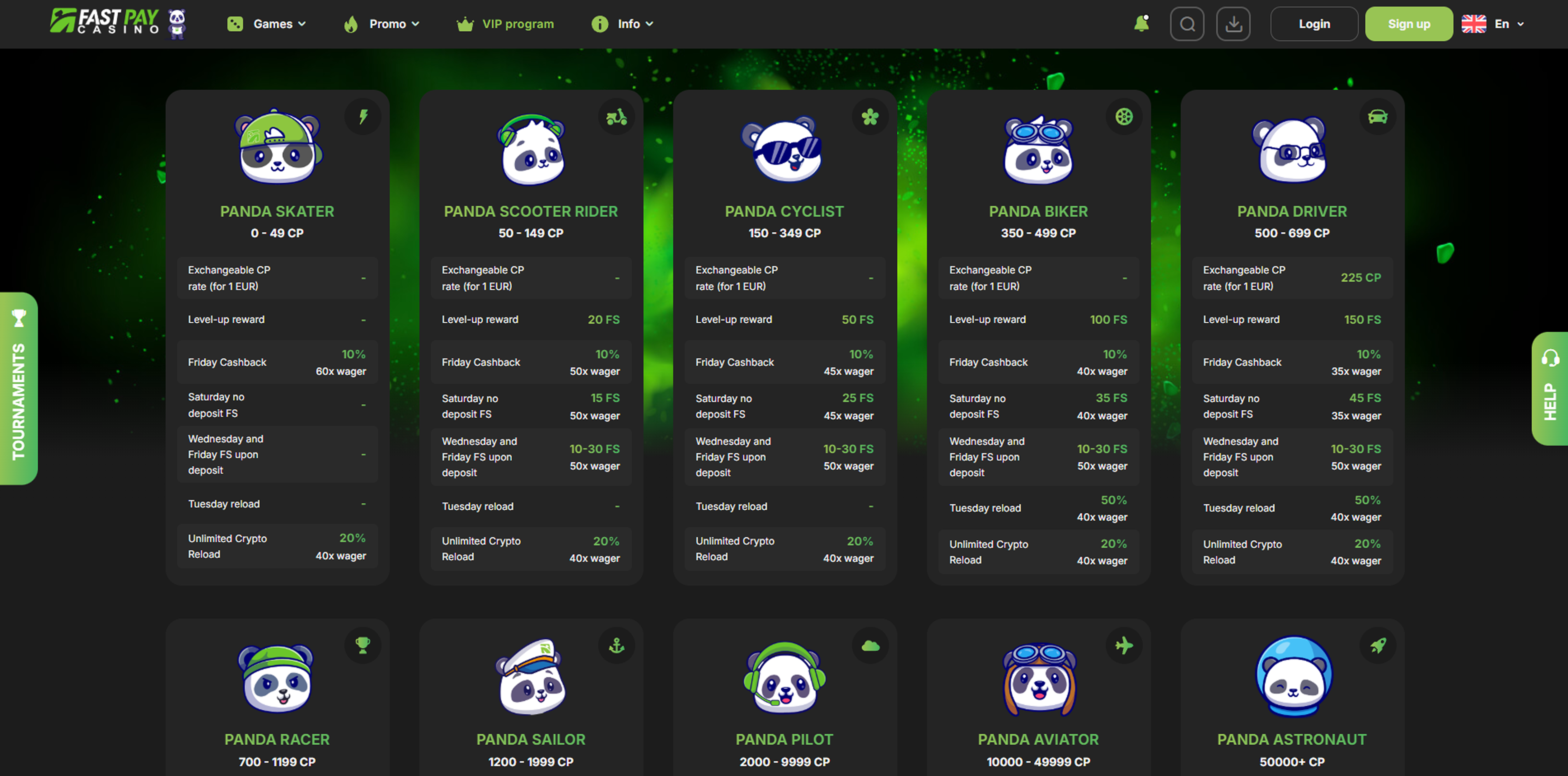Click the 20 FS level-up reward value
Screen dimensions: 1568x776
[603, 320]
